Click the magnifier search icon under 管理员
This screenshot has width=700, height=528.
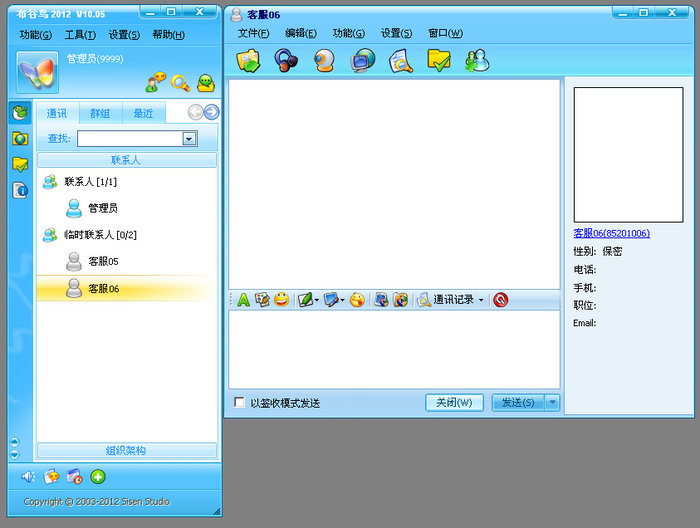click(180, 83)
